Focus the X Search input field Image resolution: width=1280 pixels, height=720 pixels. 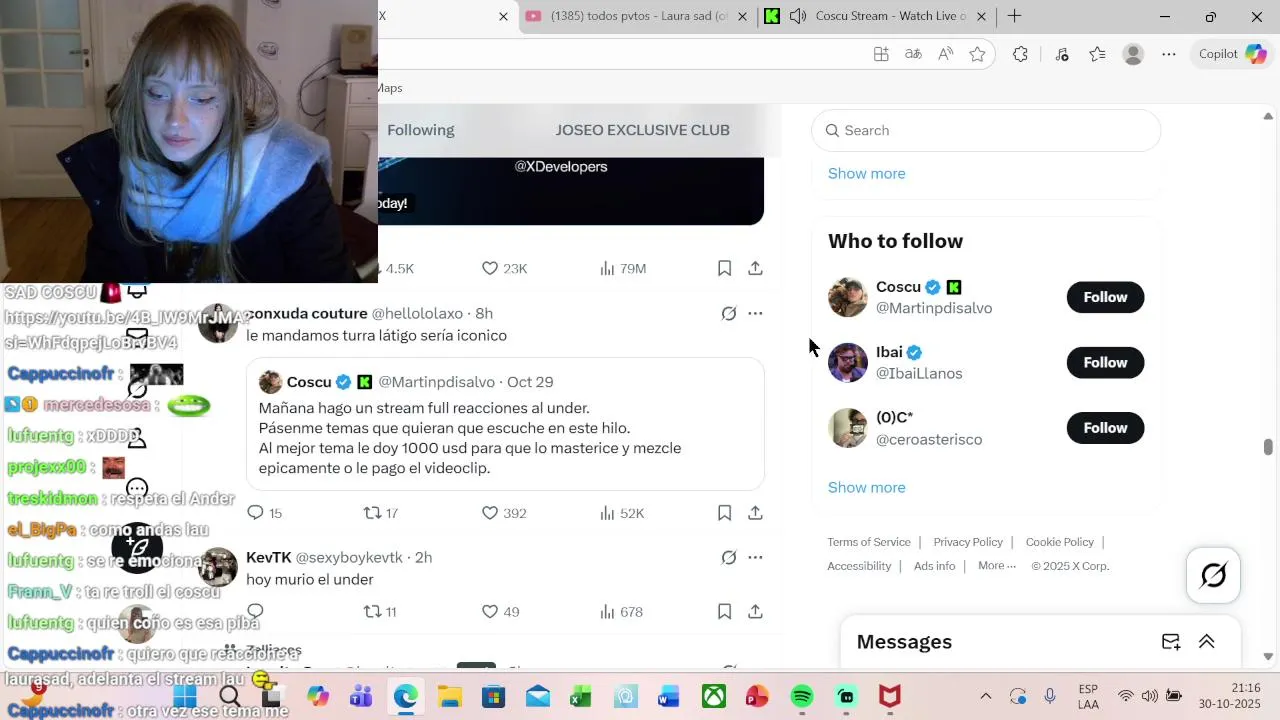tap(986, 130)
